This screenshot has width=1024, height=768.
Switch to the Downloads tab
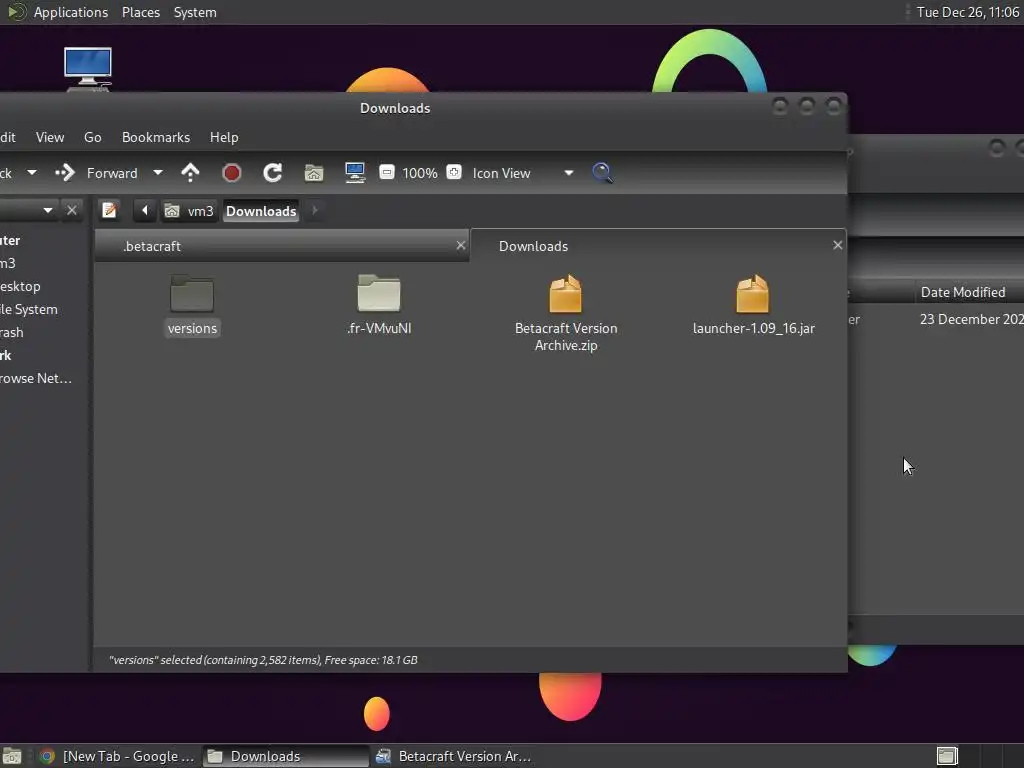pyautogui.click(x=658, y=246)
